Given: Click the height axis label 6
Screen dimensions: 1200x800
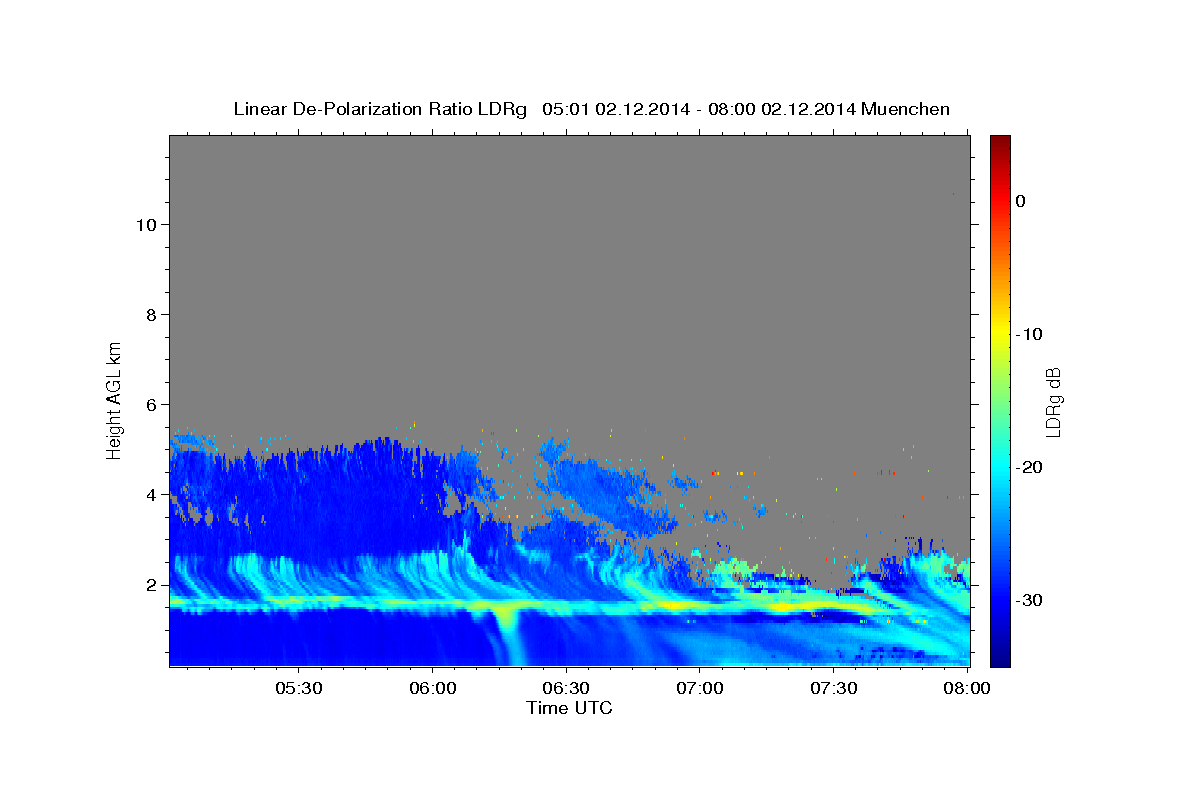Looking at the screenshot, I should point(150,404).
